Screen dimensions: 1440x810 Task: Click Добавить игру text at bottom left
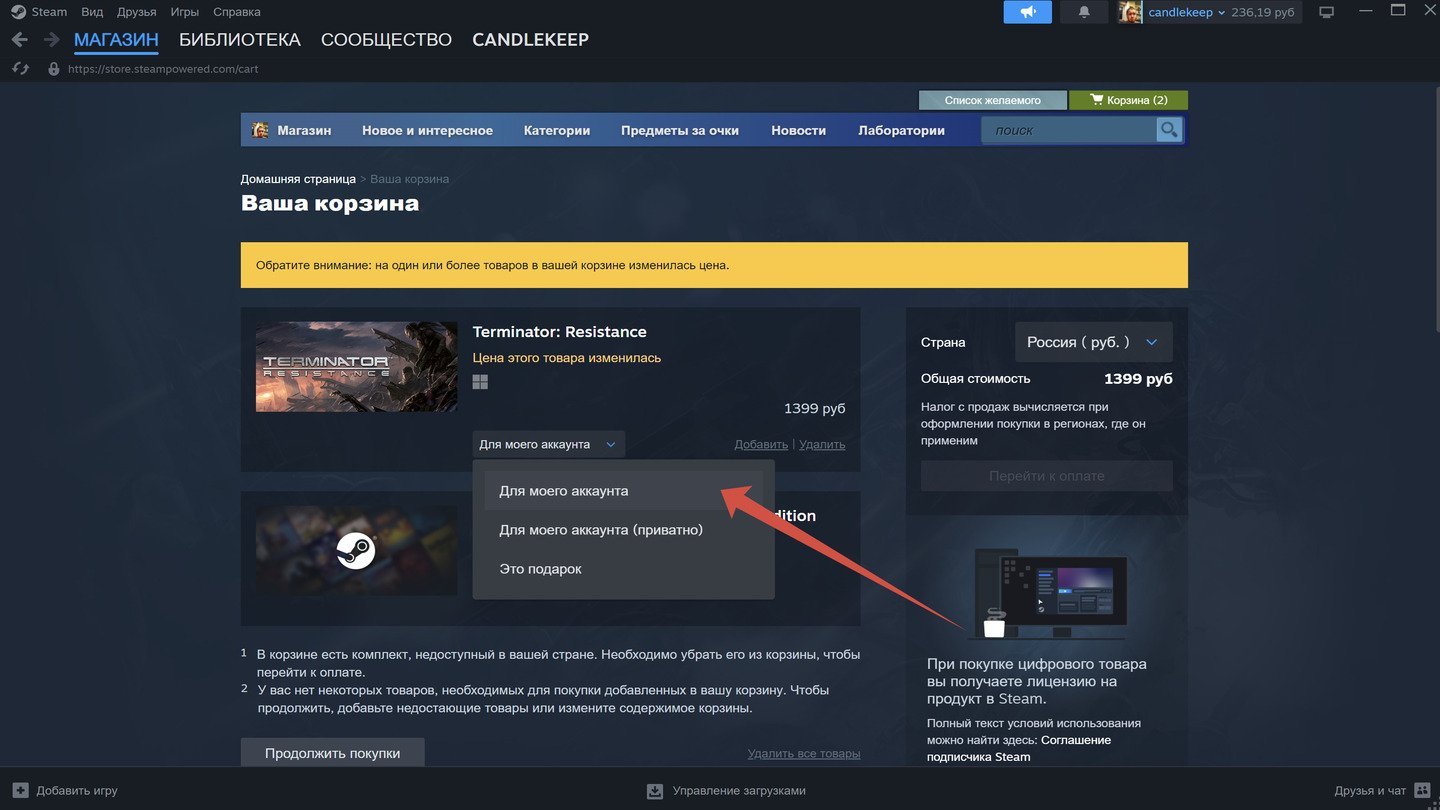coord(77,790)
